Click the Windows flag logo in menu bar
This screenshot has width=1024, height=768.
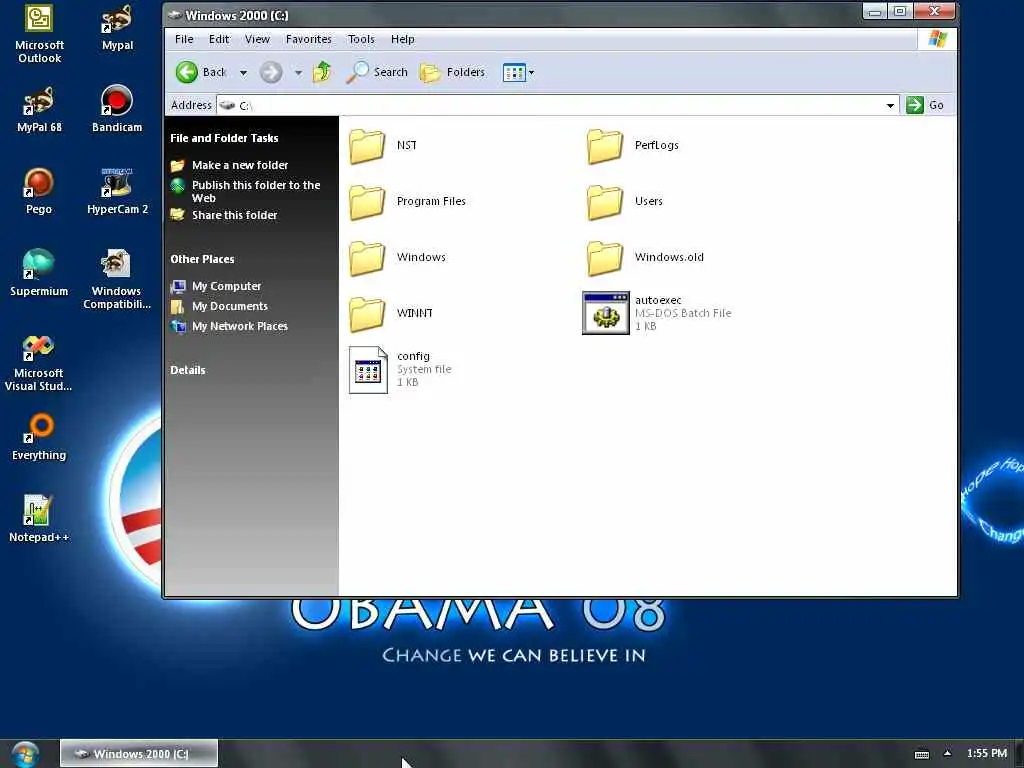(938, 39)
